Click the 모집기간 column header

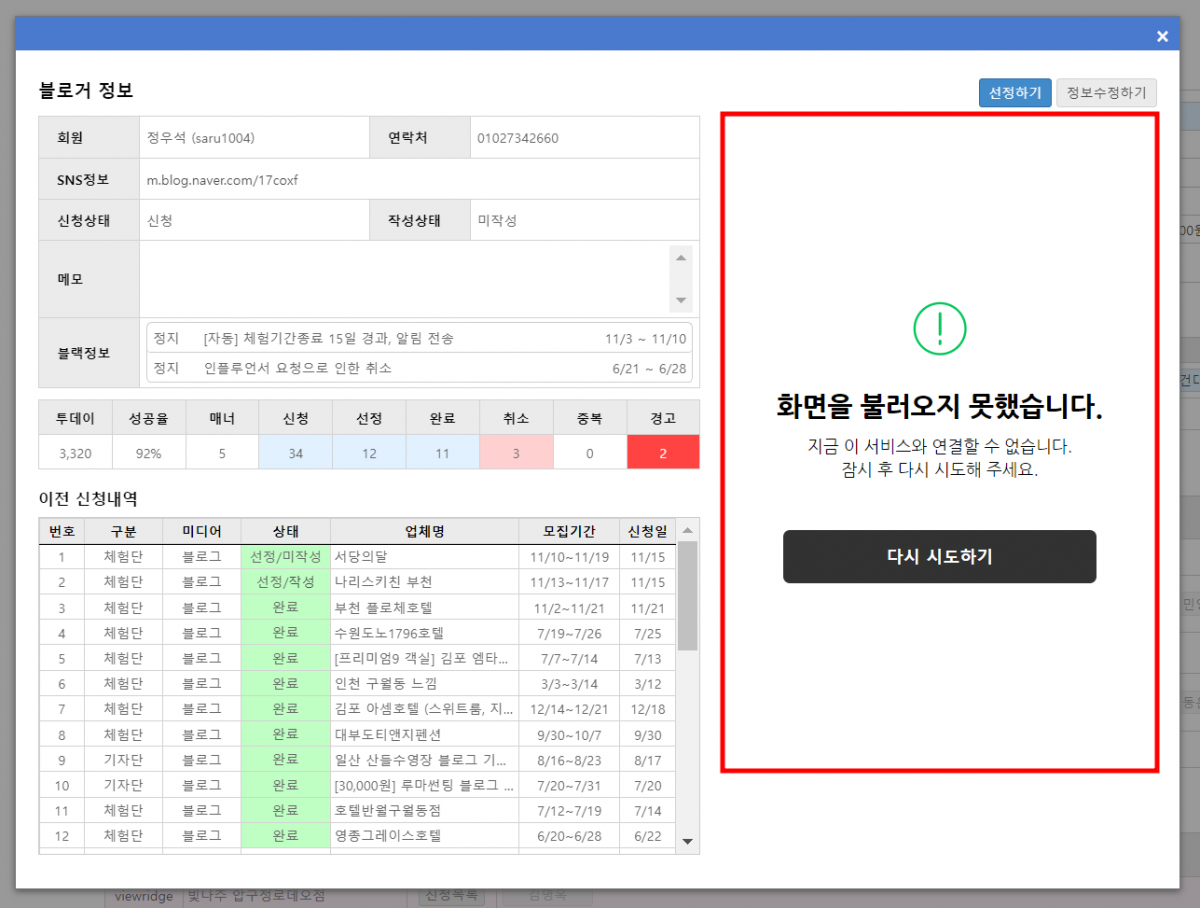pos(568,530)
